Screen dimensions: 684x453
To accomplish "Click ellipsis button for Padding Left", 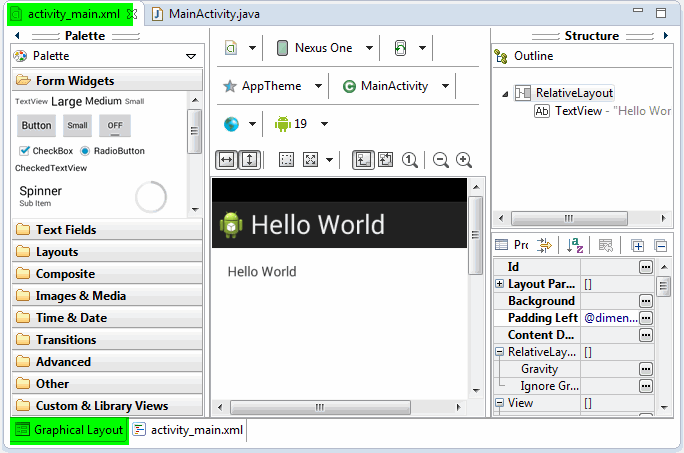I will pyautogui.click(x=646, y=318).
